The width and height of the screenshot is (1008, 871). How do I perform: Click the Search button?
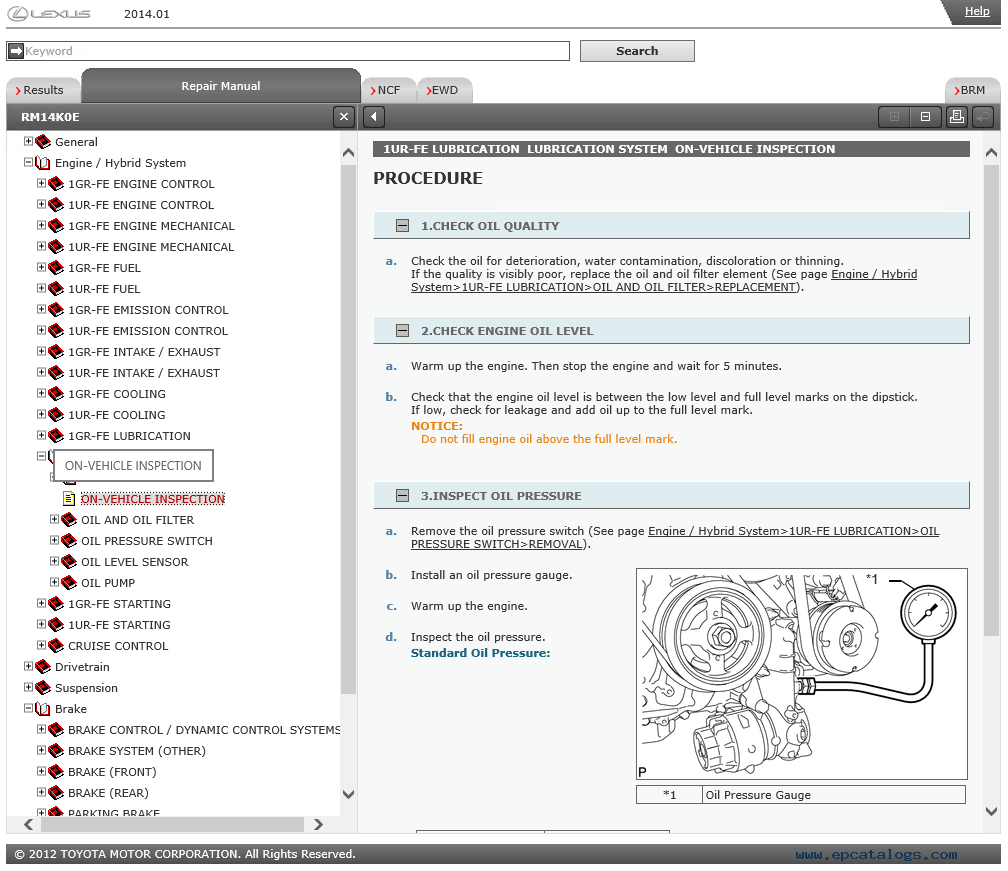pos(637,51)
